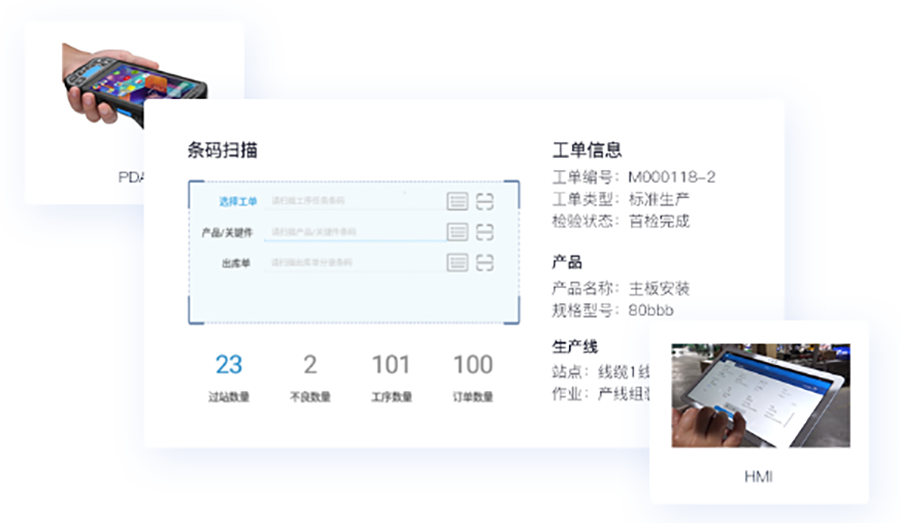900x523 pixels.
Task: Click the 不良数量 label
Action: (x=310, y=397)
